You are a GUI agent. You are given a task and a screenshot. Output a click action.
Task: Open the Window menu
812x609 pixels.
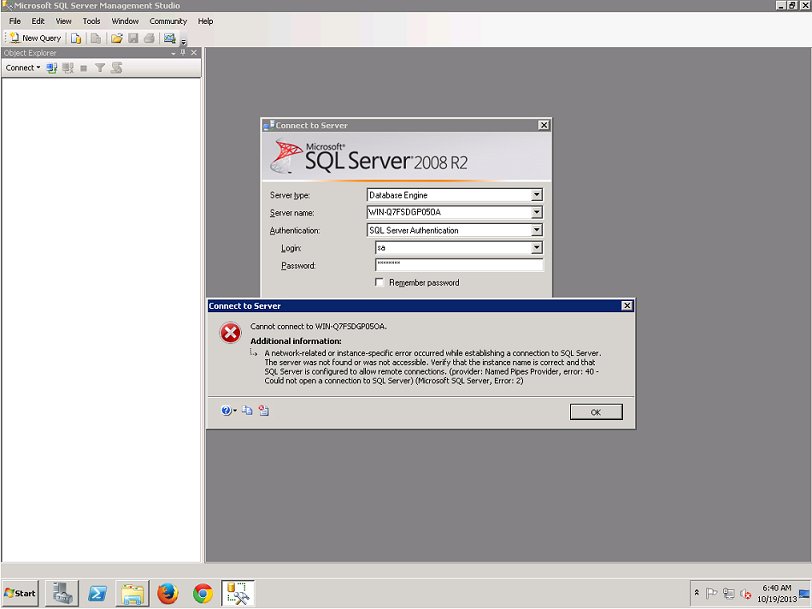coord(125,21)
